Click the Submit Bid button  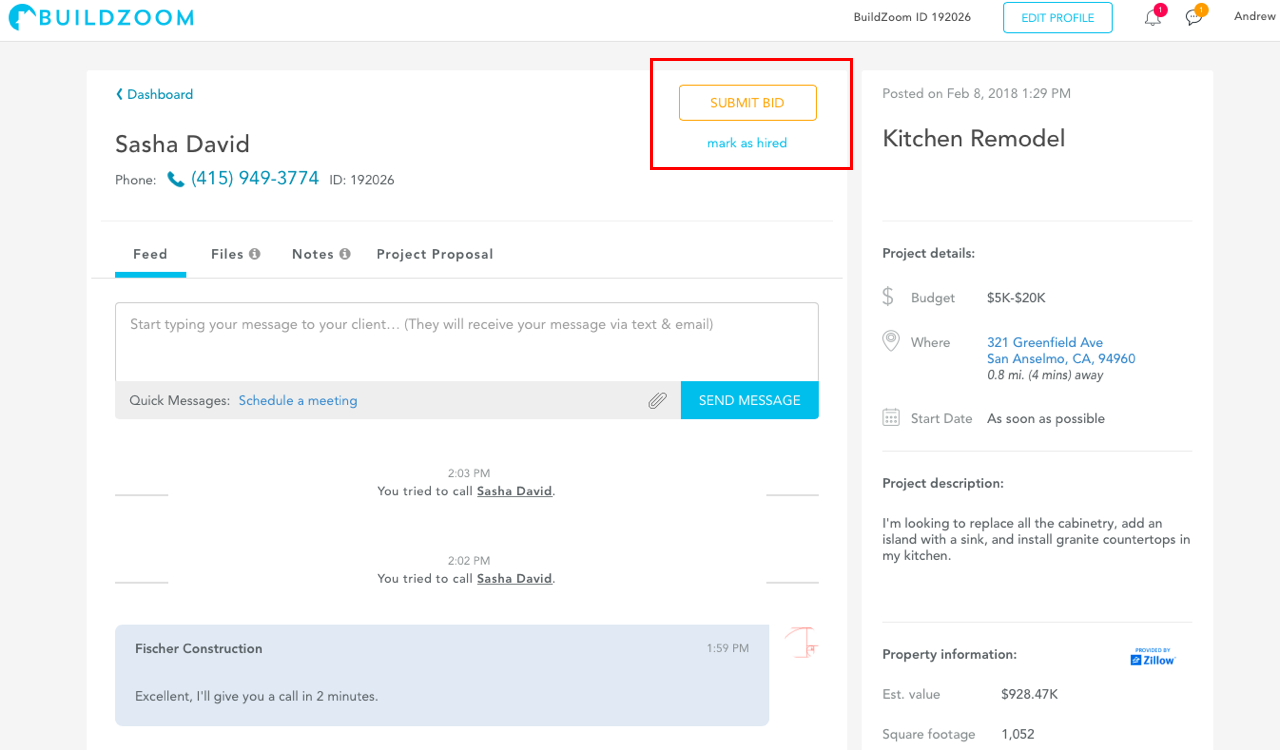click(x=748, y=103)
